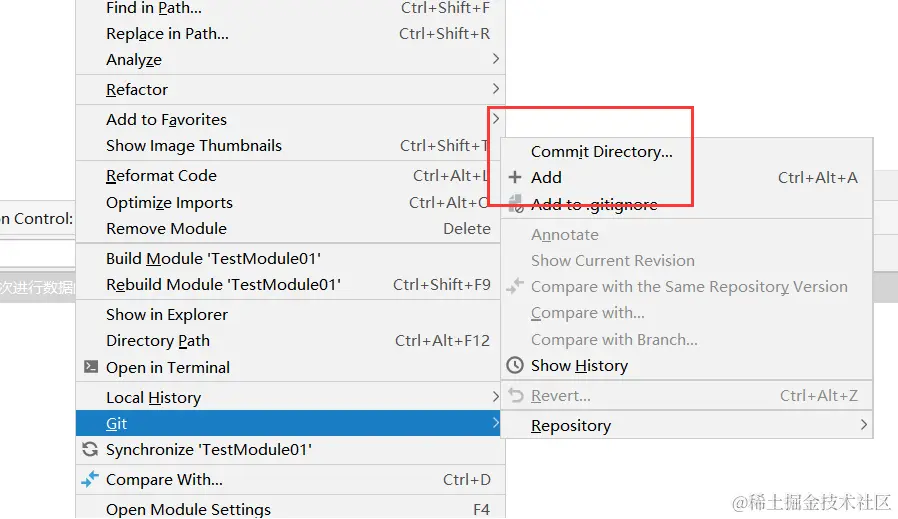
Task: Click the blue Compare With arrows icon
Action: pyautogui.click(x=90, y=479)
